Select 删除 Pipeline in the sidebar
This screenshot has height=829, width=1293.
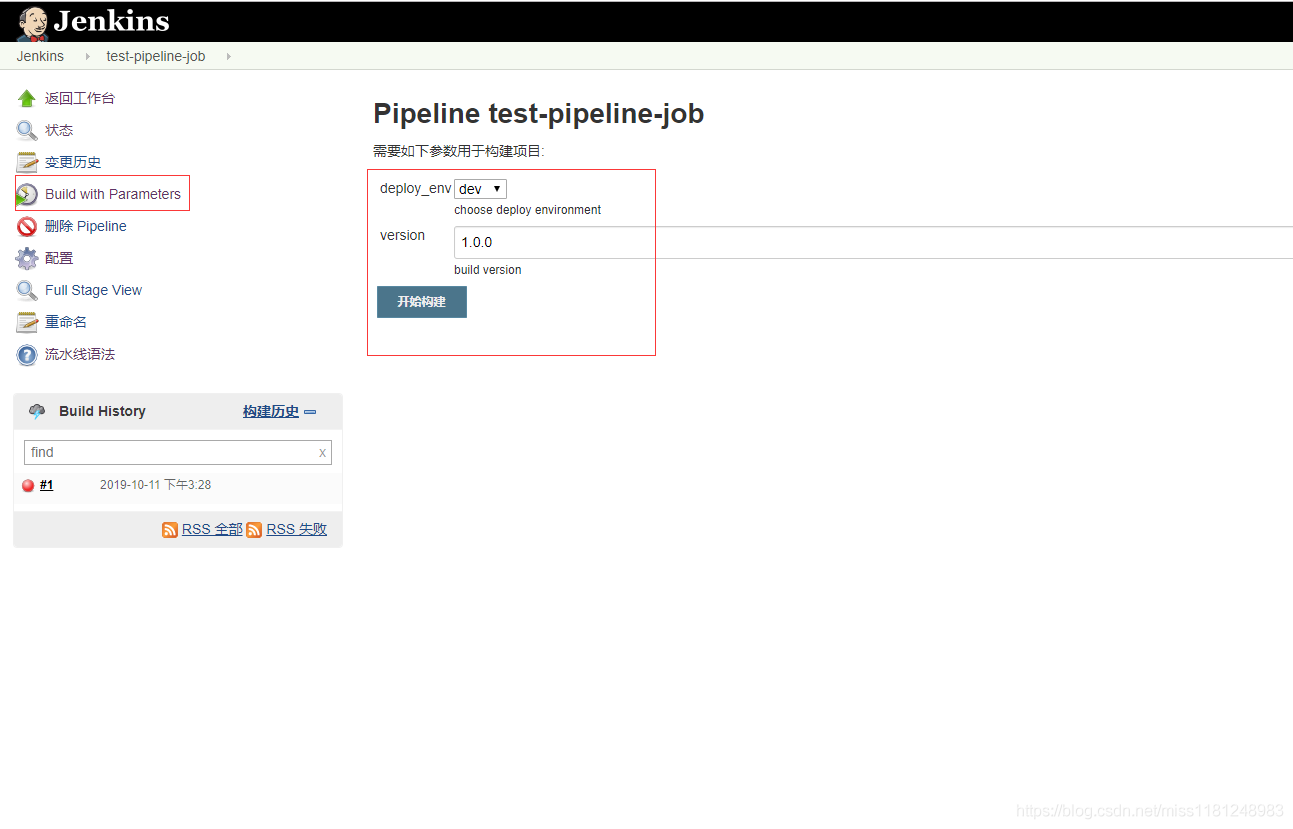86,226
